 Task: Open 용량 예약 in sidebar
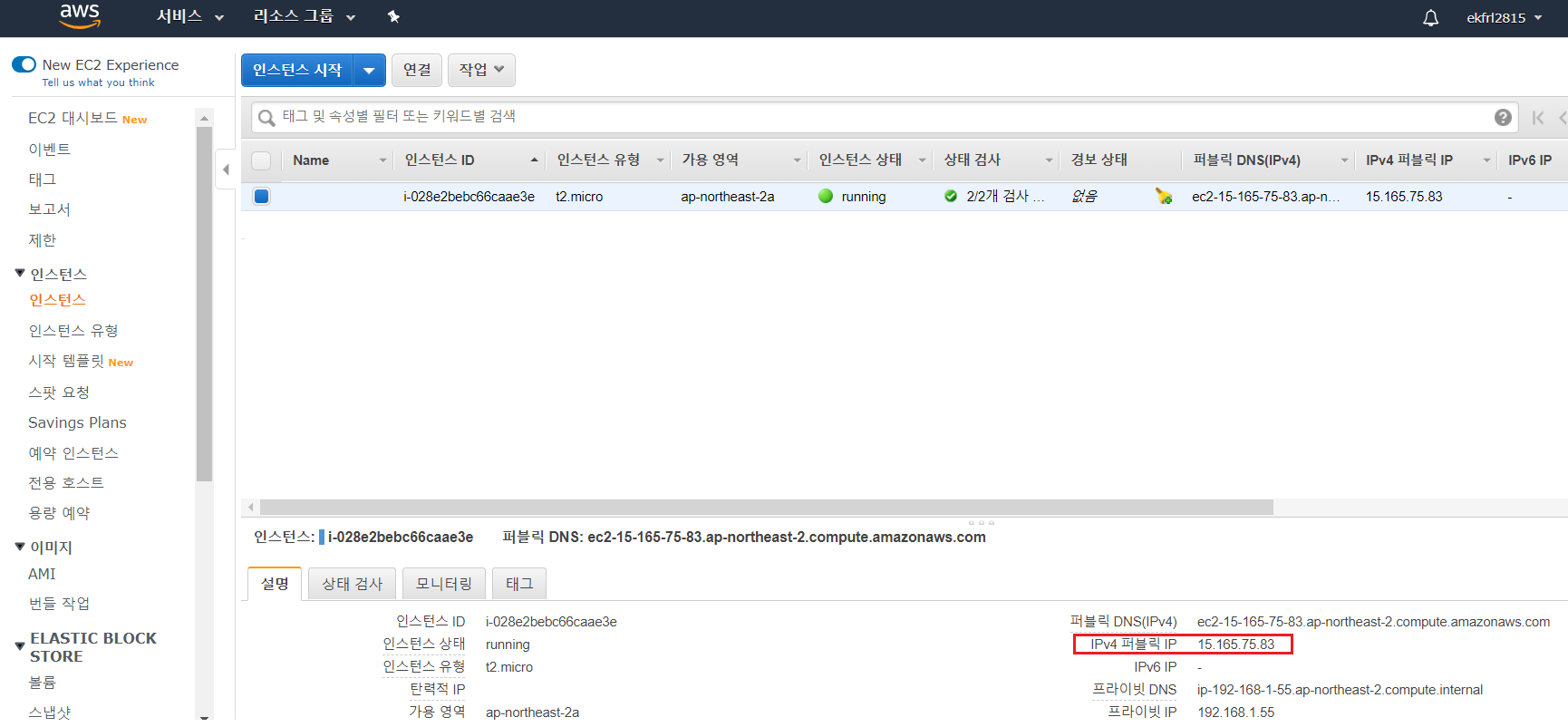(x=59, y=513)
